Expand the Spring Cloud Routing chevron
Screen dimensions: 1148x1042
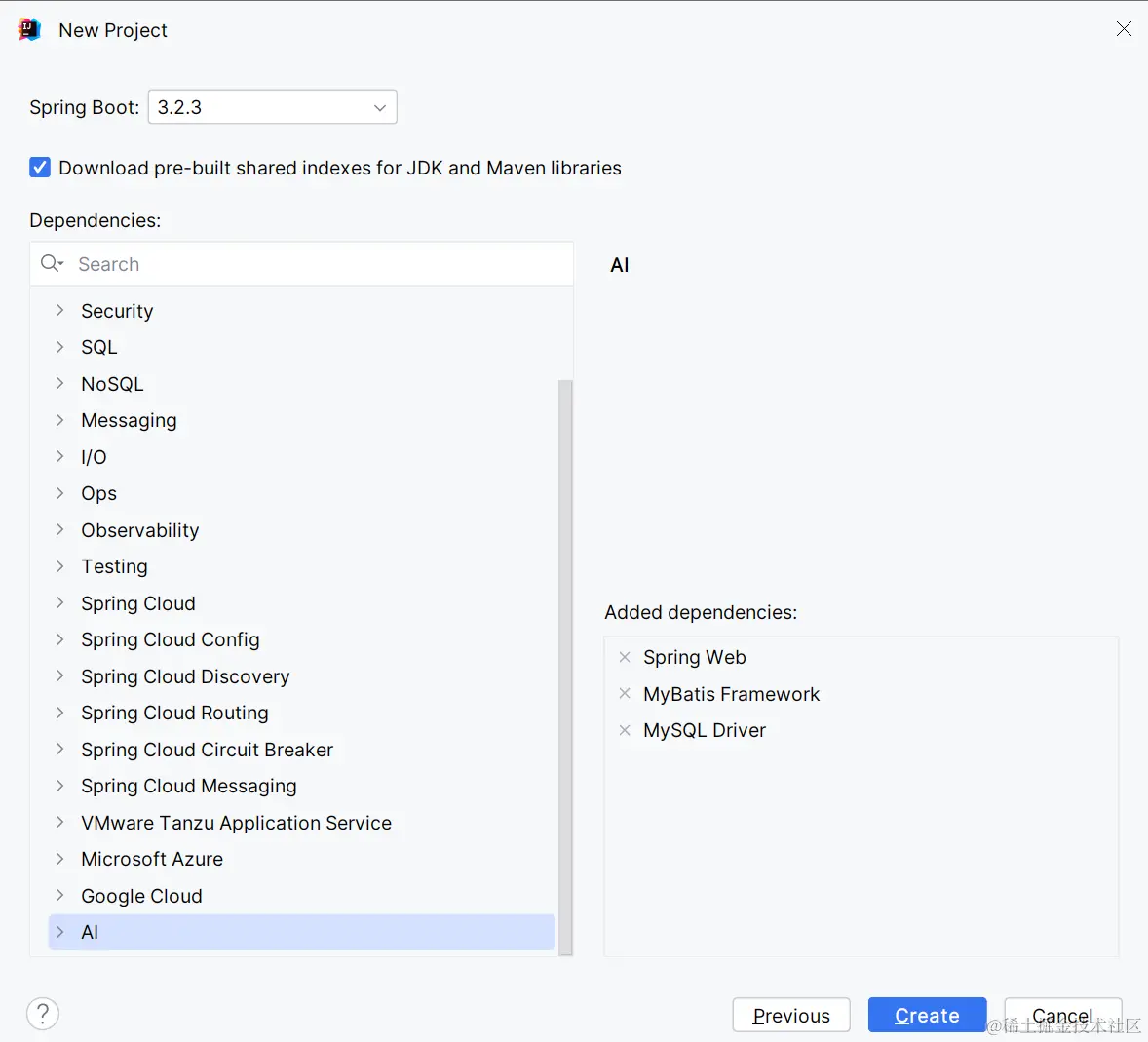pyautogui.click(x=60, y=713)
